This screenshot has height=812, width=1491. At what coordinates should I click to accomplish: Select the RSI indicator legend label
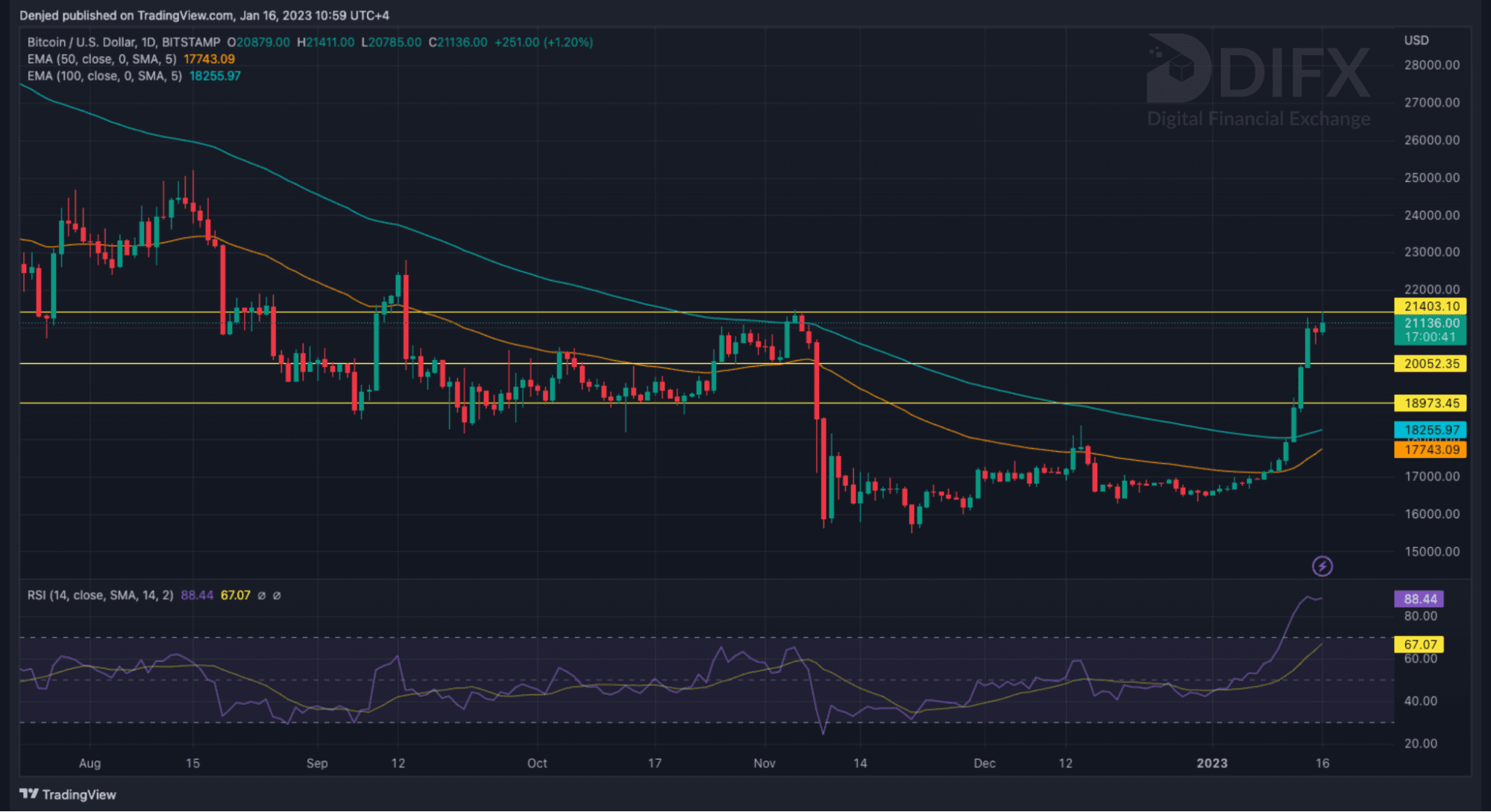100,595
